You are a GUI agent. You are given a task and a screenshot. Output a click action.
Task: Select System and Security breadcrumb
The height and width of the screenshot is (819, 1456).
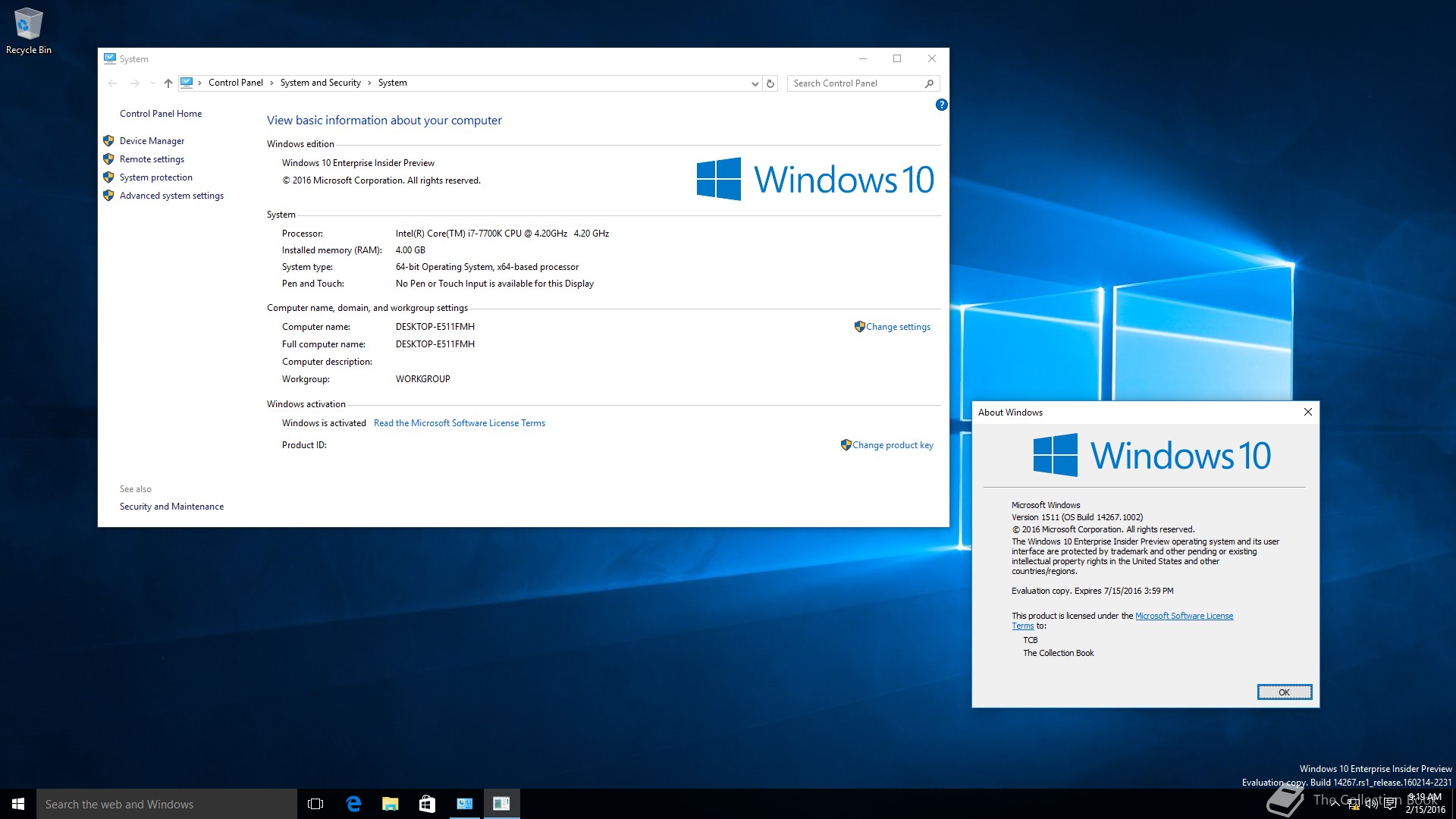click(x=321, y=83)
